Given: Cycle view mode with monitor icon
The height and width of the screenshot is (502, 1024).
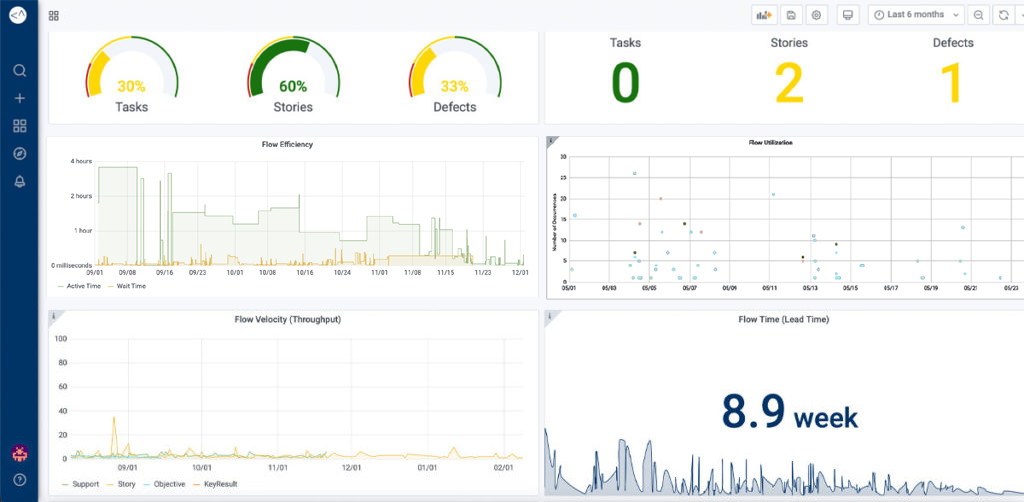Looking at the screenshot, I should (x=848, y=15).
